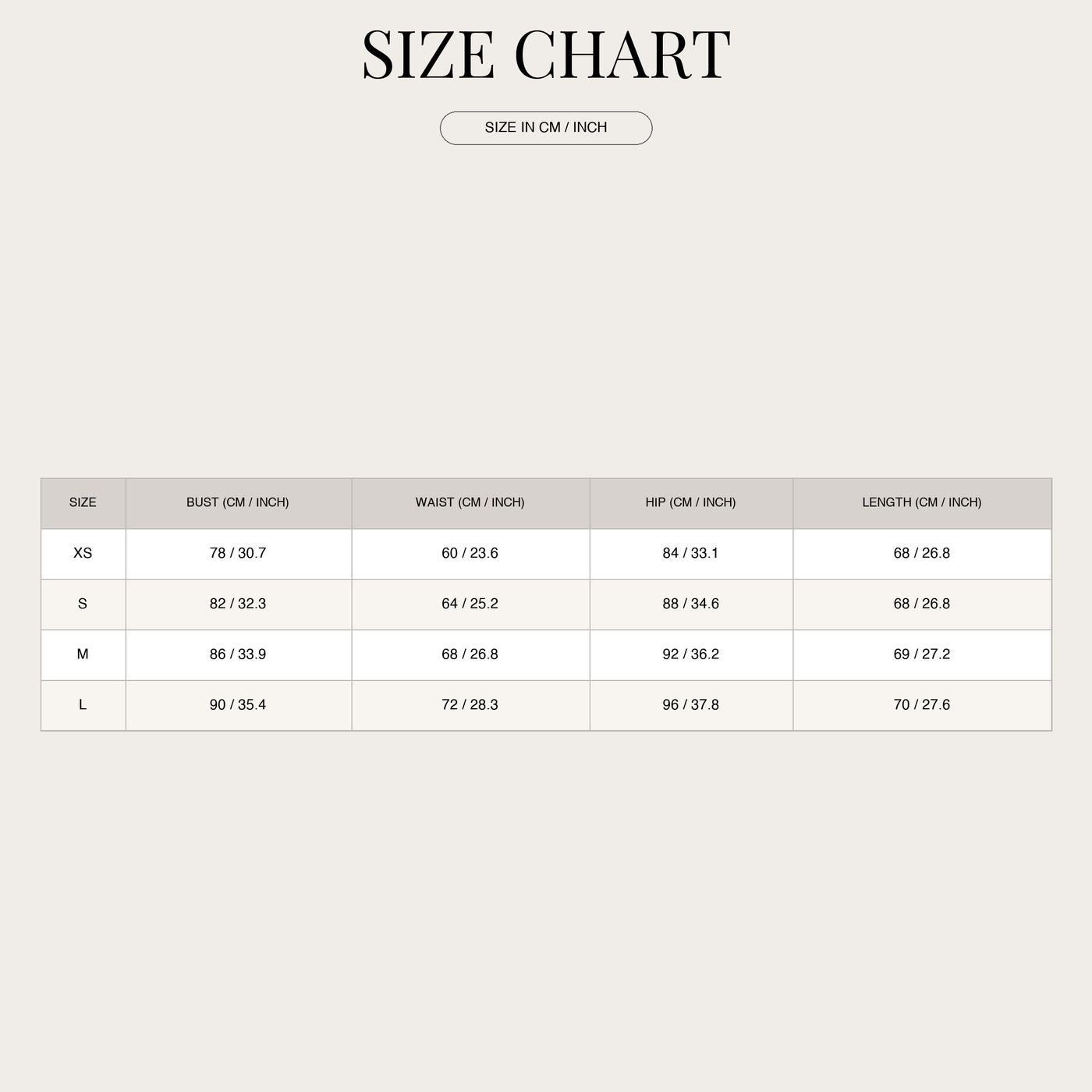1092x1092 pixels.
Task: Select the HIP (CM / INCH) header
Action: (691, 502)
